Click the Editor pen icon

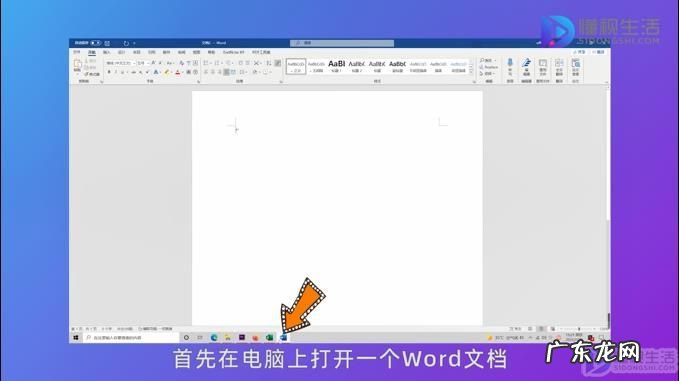point(526,62)
